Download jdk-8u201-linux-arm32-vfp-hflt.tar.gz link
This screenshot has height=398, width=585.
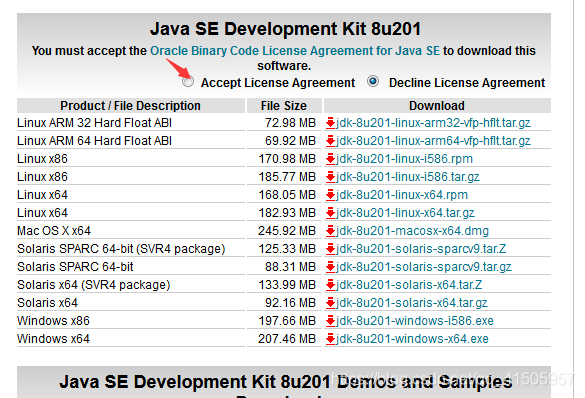click(x=433, y=123)
